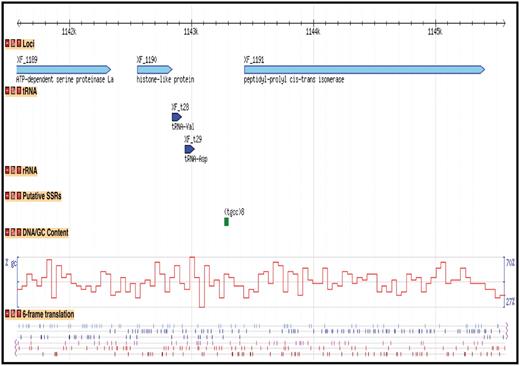
Task: Click the middle icon beside the tRNA title
Action: pyautogui.click(x=13, y=91)
